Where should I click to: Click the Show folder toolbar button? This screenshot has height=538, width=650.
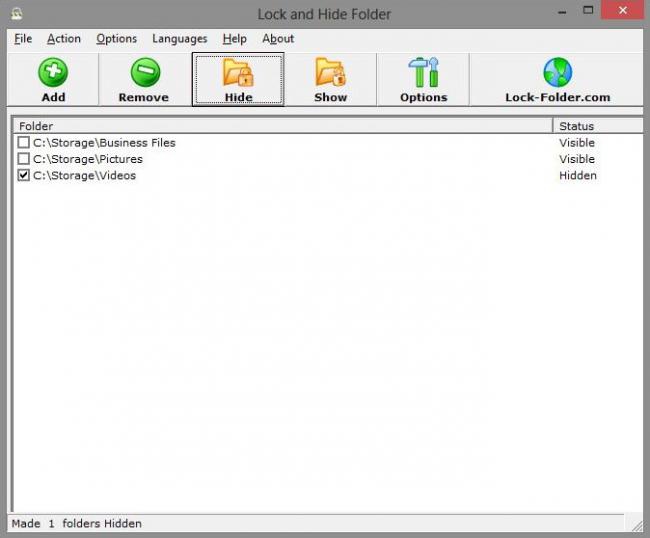pos(330,80)
